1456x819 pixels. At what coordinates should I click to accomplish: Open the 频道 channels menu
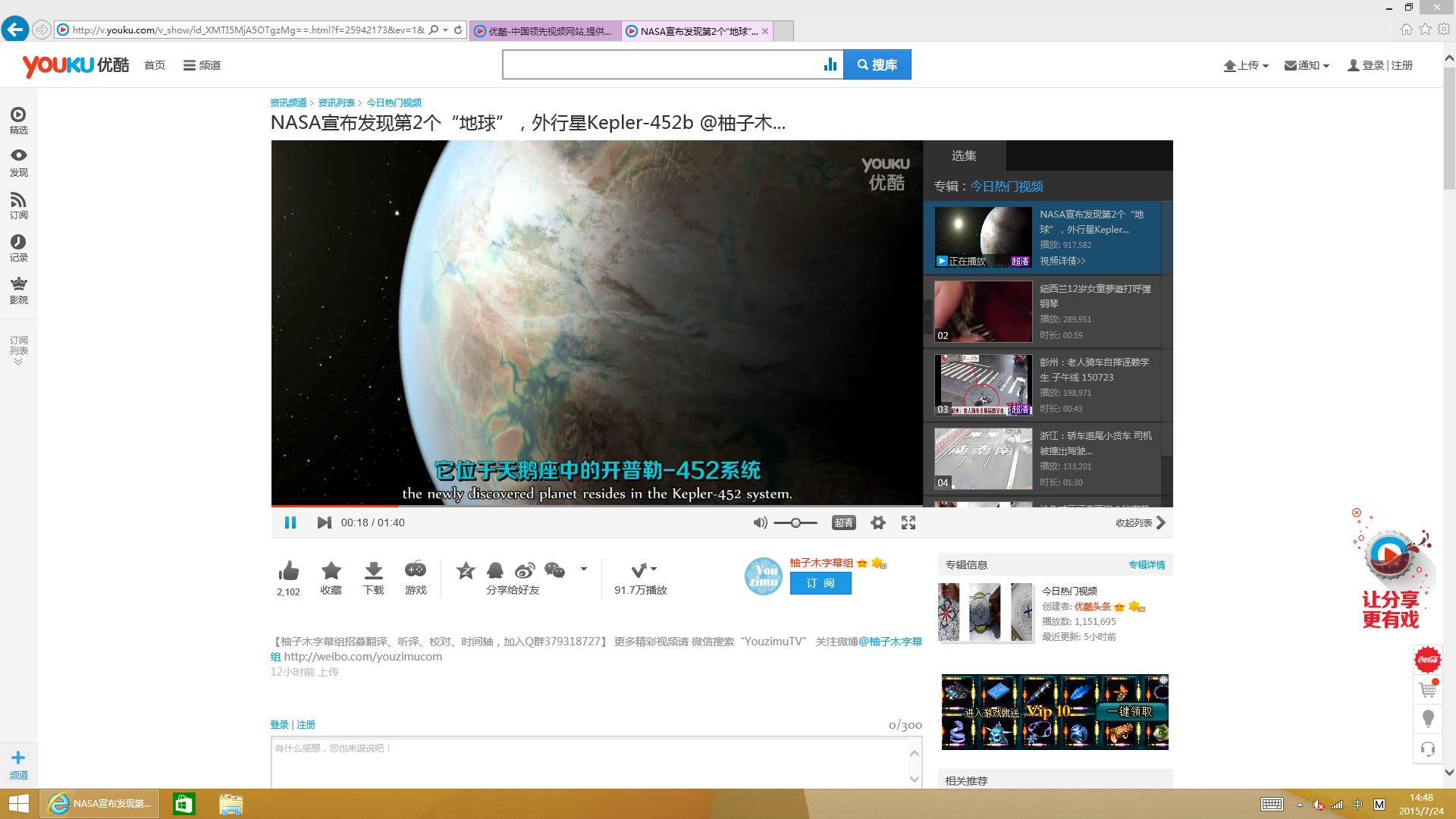pos(202,65)
